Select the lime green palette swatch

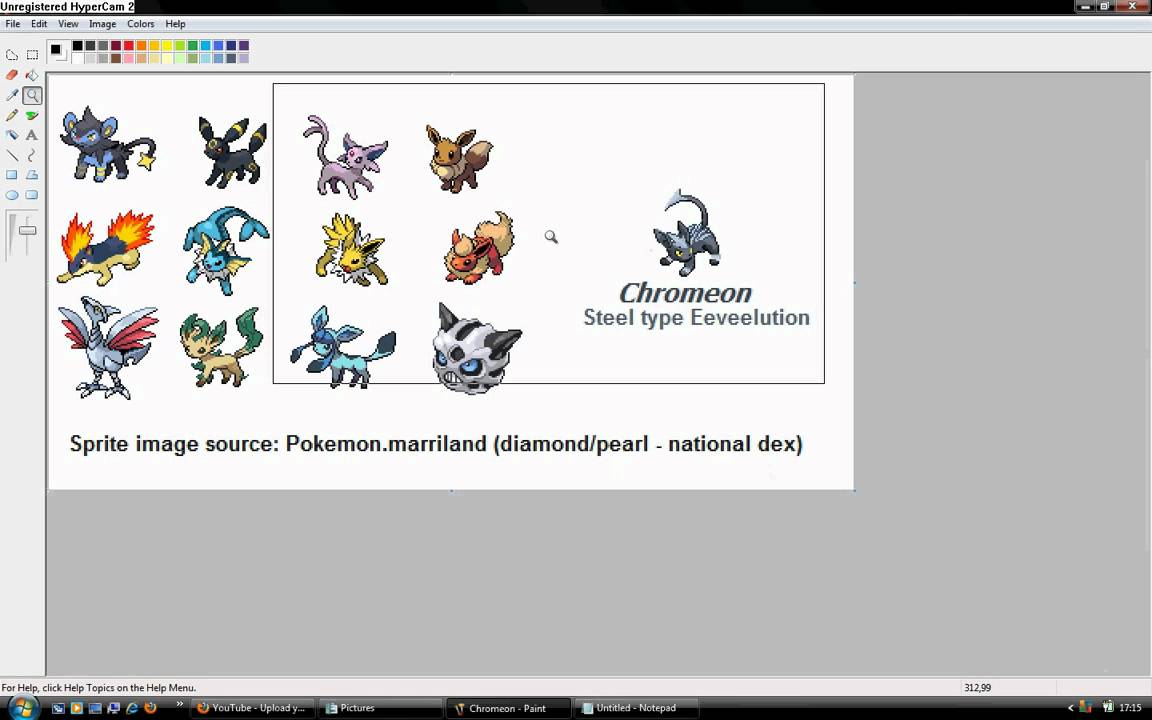180,46
